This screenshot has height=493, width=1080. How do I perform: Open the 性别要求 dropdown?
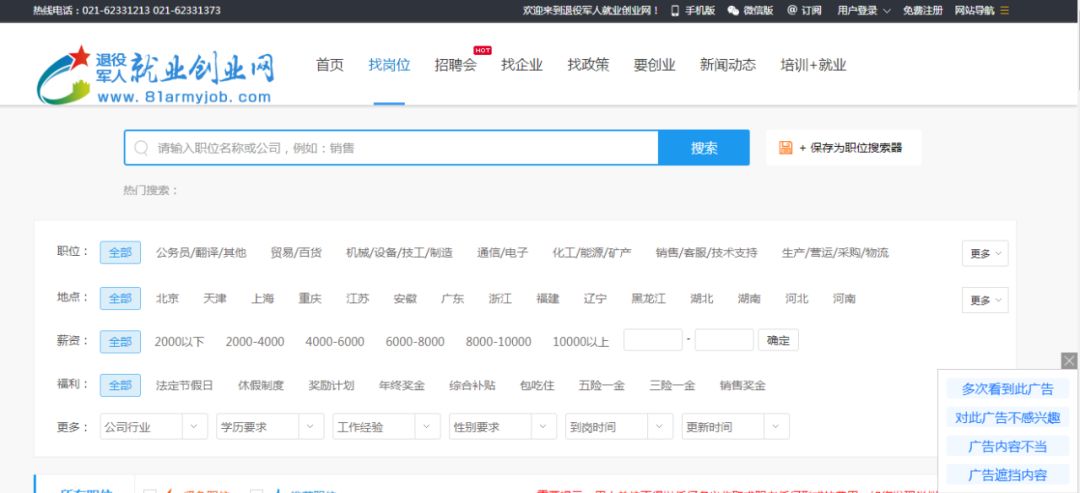(503, 427)
